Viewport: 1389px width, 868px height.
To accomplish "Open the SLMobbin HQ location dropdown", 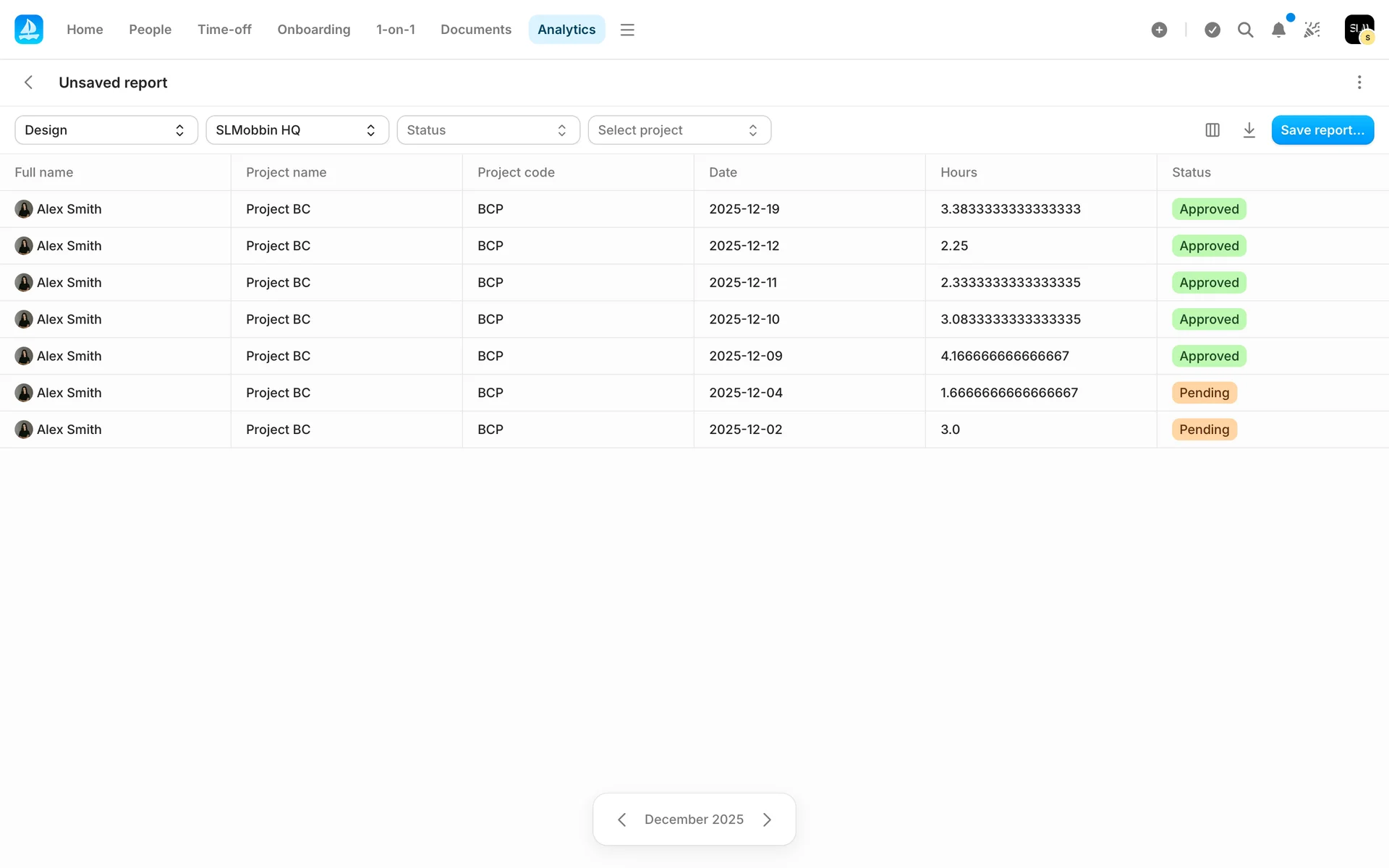I will click(x=297, y=130).
